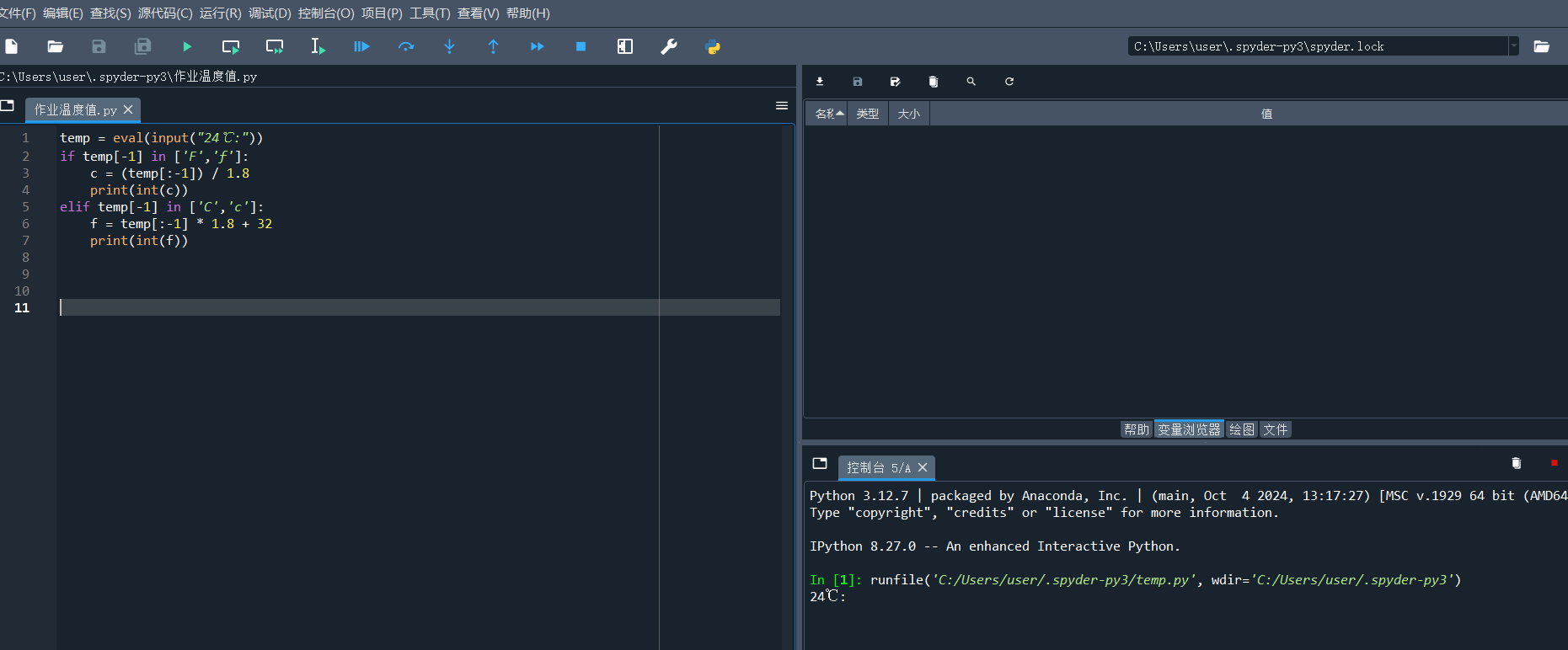Screen dimensions: 1568x650
Task: Close 作业温度值.py editor tab
Action: [128, 109]
